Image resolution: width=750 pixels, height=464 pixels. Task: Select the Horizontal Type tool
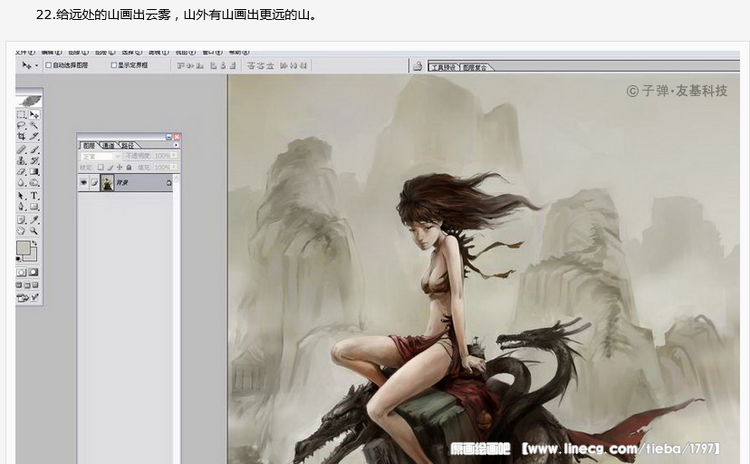tap(34, 196)
